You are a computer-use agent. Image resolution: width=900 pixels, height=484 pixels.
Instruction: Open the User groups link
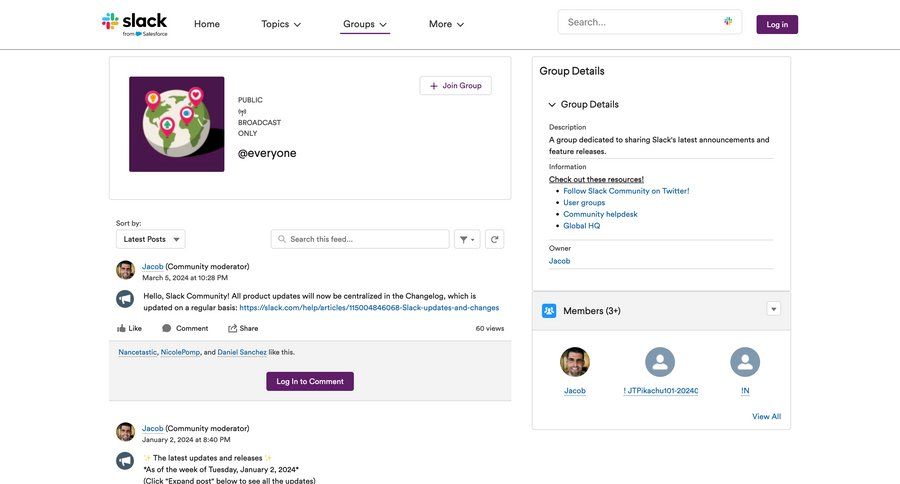coord(584,203)
